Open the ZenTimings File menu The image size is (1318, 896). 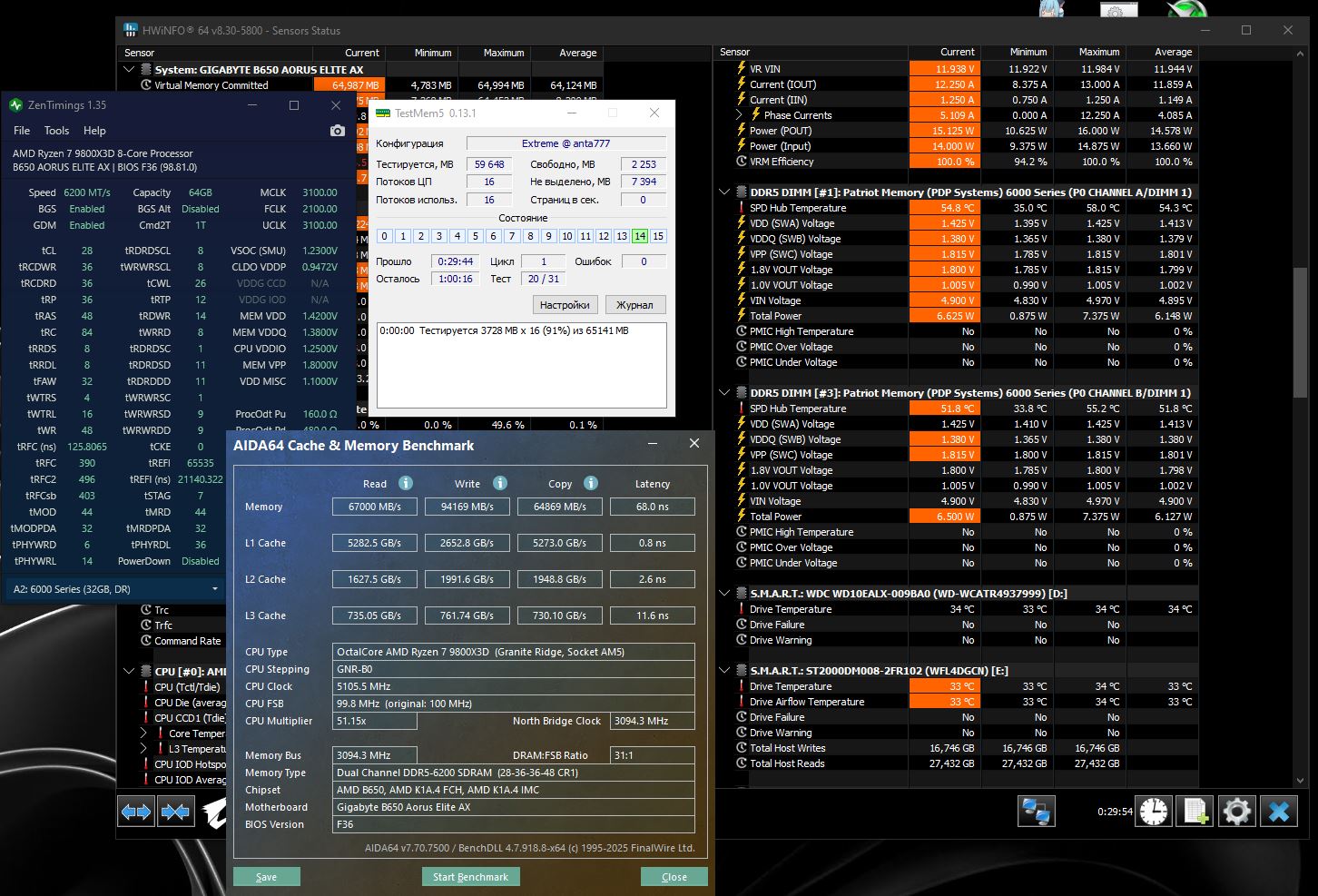click(22, 131)
